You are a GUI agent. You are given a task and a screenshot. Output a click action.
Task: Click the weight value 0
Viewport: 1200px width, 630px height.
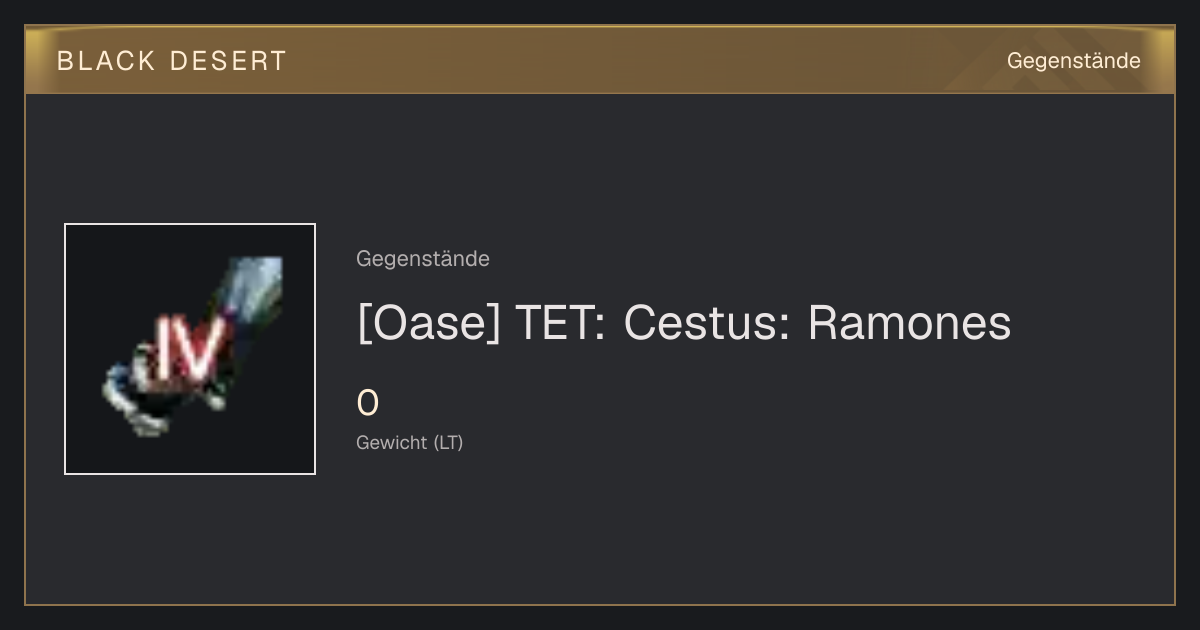click(368, 403)
